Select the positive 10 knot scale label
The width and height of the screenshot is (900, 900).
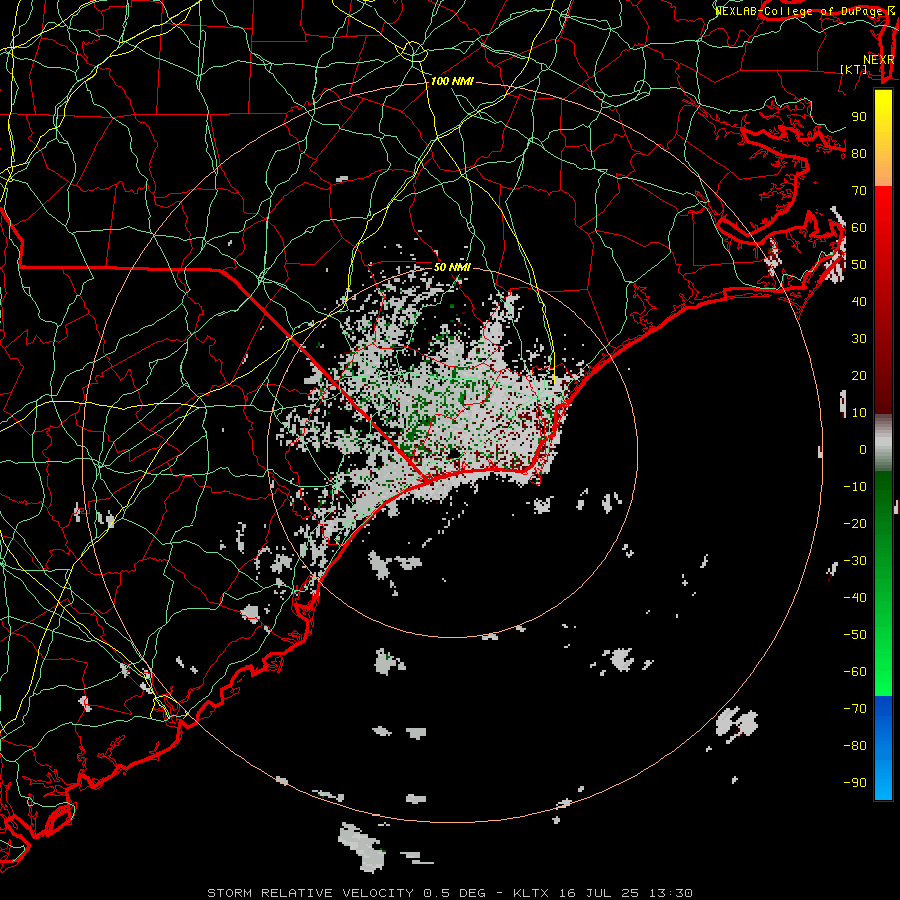point(859,413)
